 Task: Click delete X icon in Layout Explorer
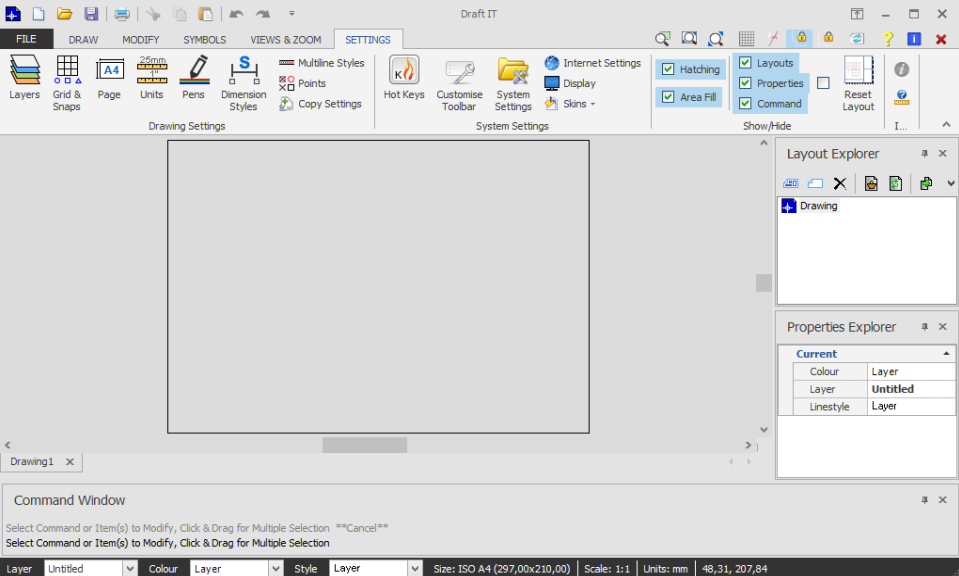[x=840, y=183]
